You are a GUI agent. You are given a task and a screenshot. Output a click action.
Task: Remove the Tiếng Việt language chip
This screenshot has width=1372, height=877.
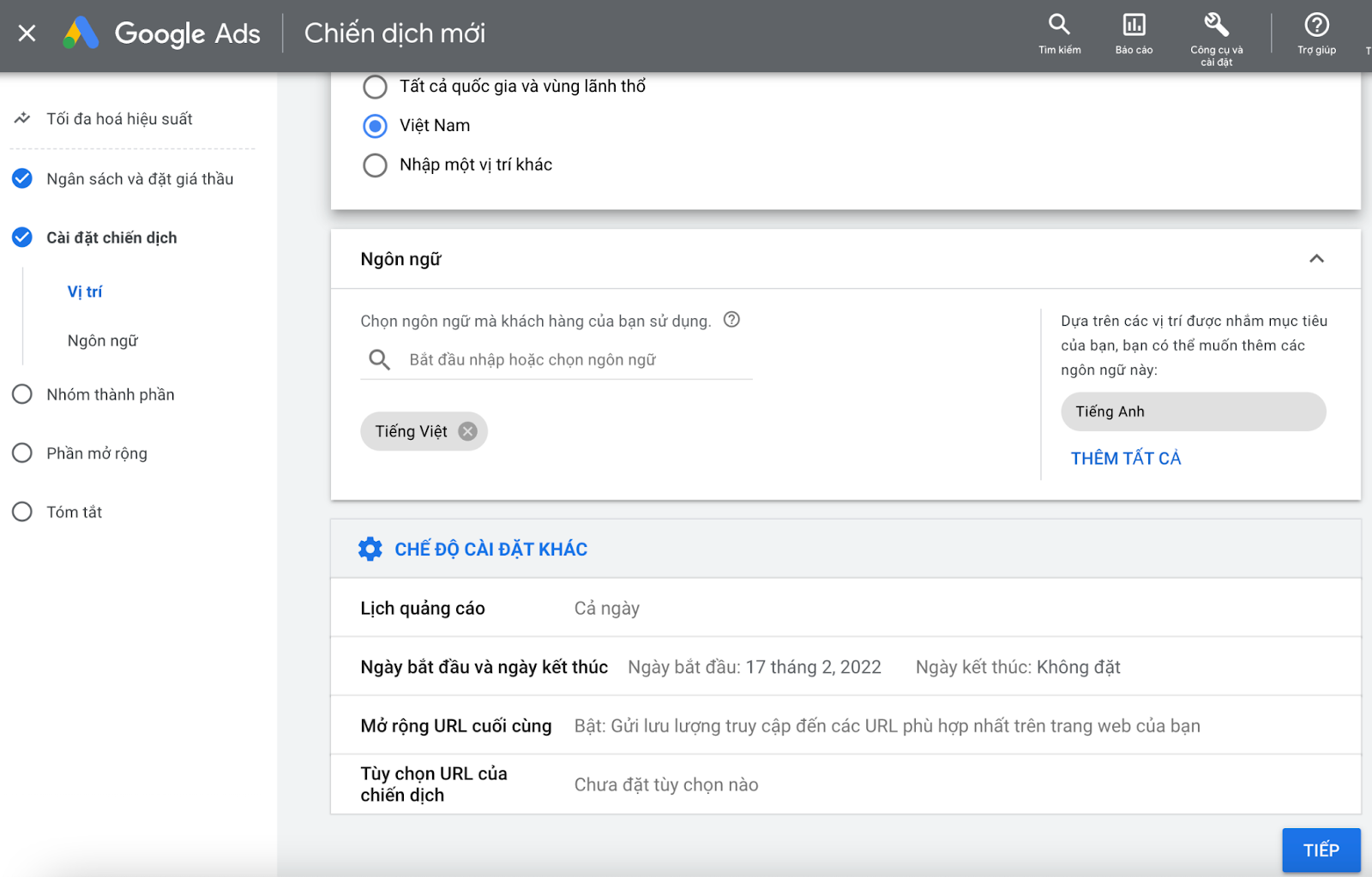(x=467, y=431)
